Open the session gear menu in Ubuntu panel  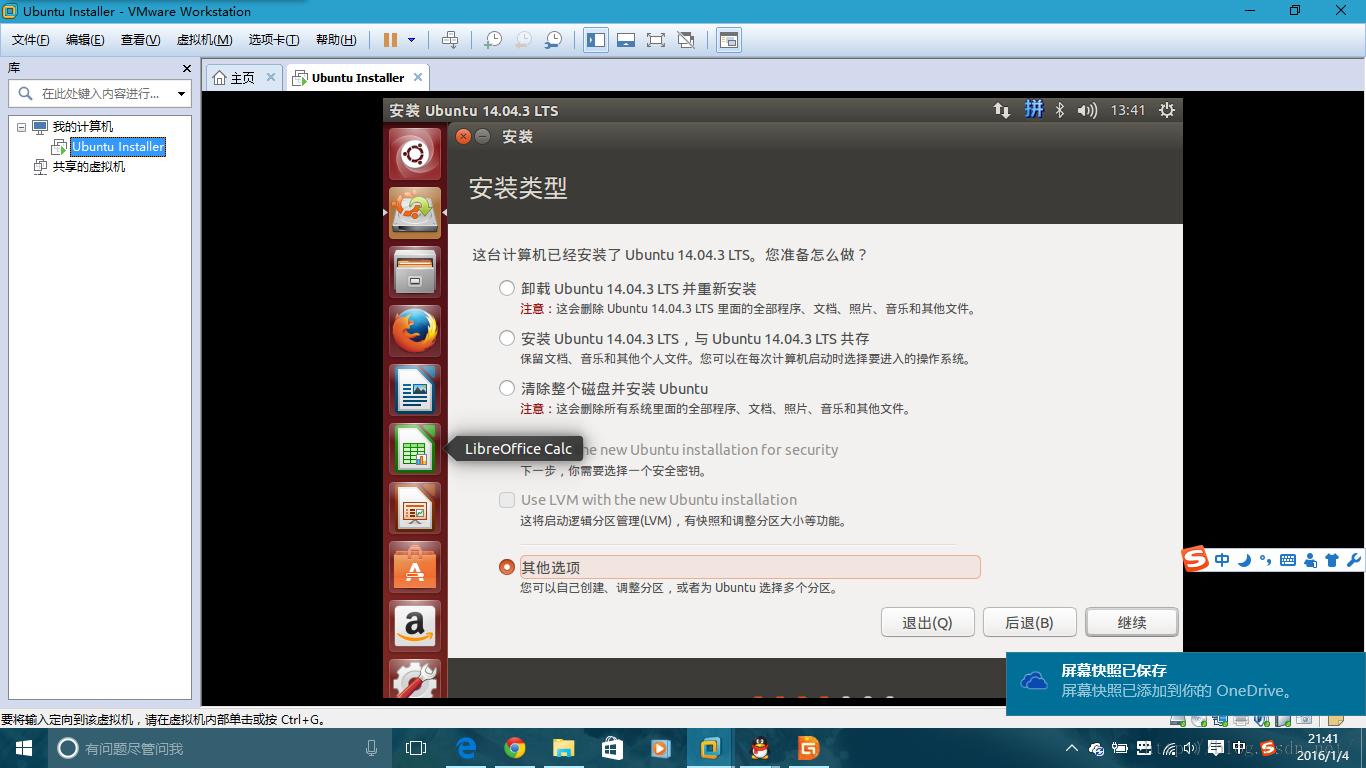coord(1166,110)
